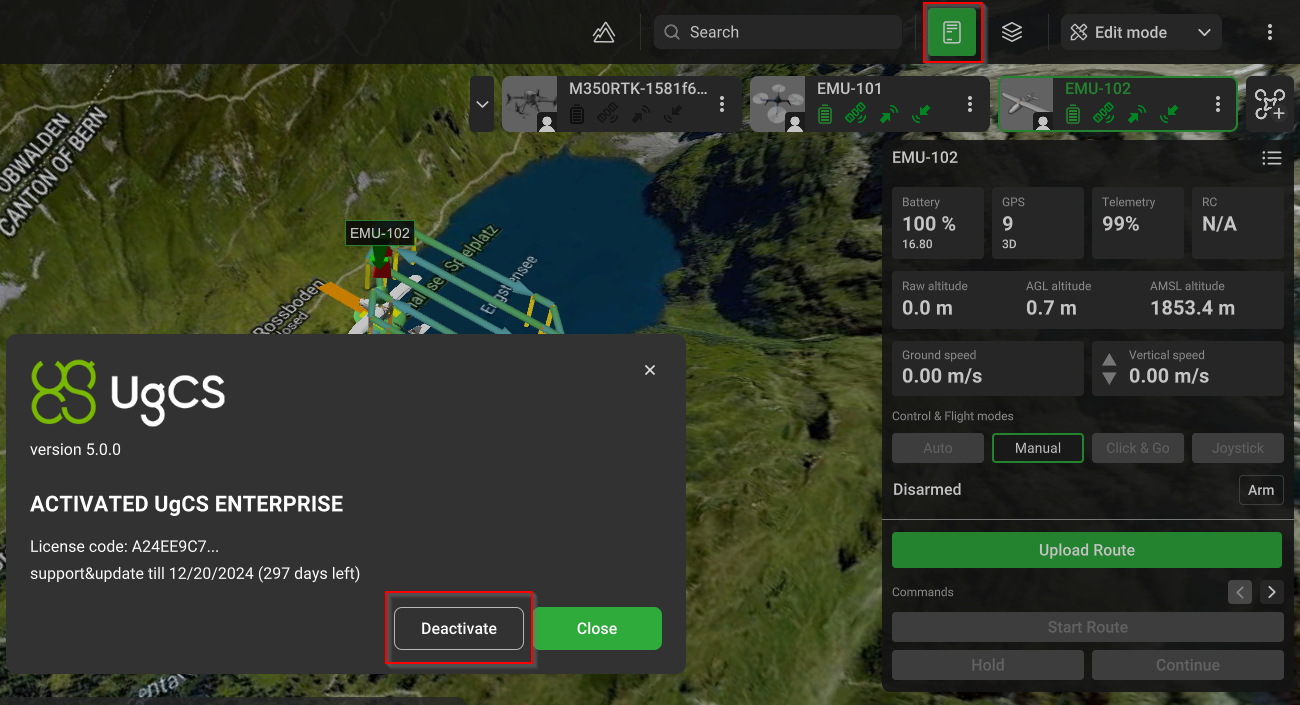The image size is (1300, 705).
Task: Switch to Auto flight mode
Action: (937, 448)
